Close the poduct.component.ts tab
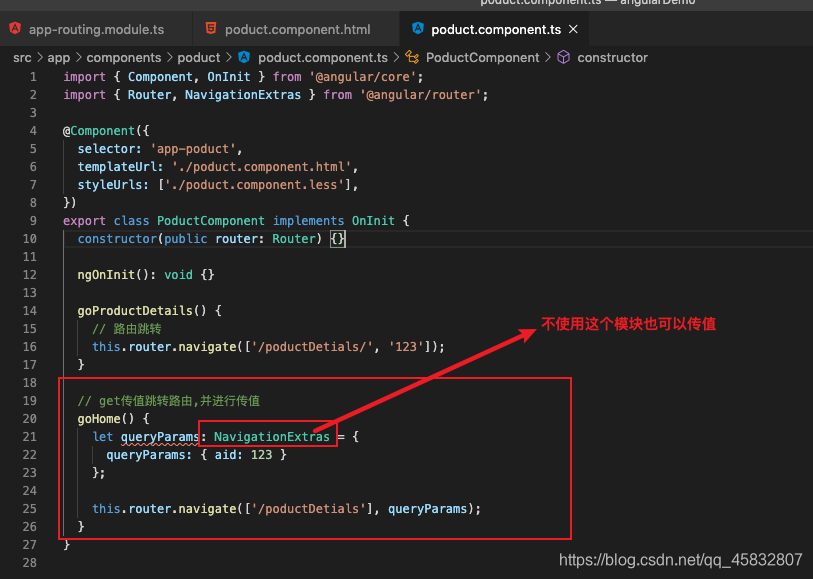The width and height of the screenshot is (813, 579). tap(573, 30)
